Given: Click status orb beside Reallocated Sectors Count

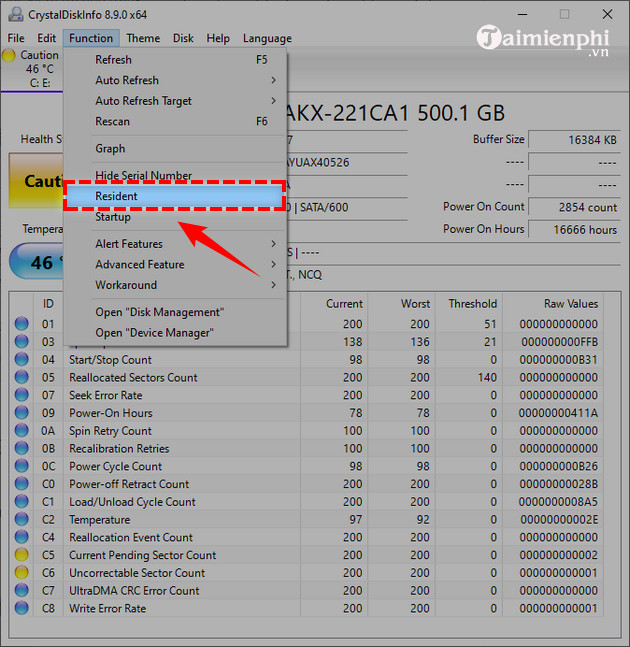Looking at the screenshot, I should point(21,377).
